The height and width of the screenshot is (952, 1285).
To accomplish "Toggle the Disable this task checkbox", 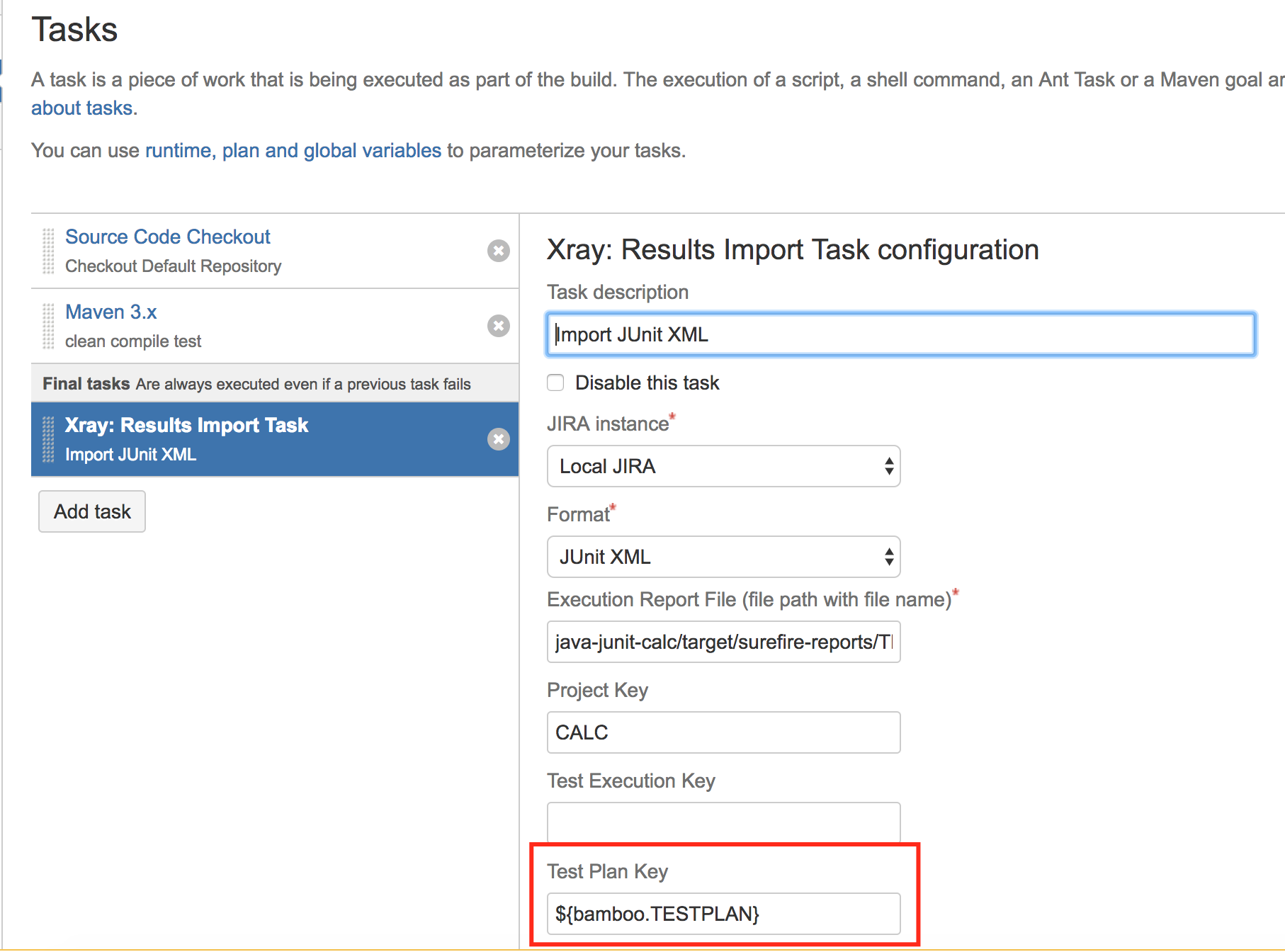I will [556, 382].
